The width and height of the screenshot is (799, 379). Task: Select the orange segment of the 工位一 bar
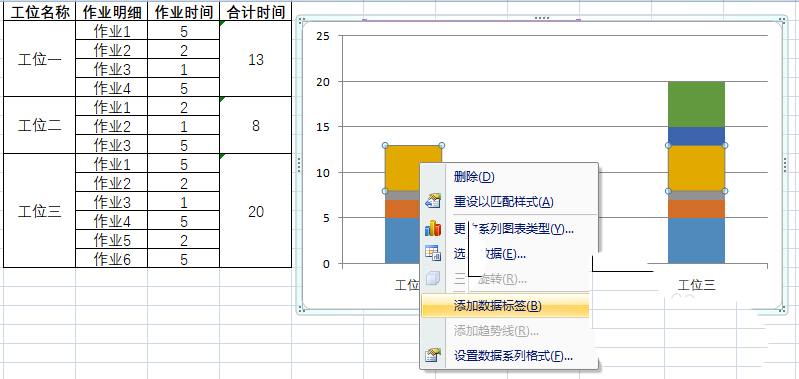point(402,209)
